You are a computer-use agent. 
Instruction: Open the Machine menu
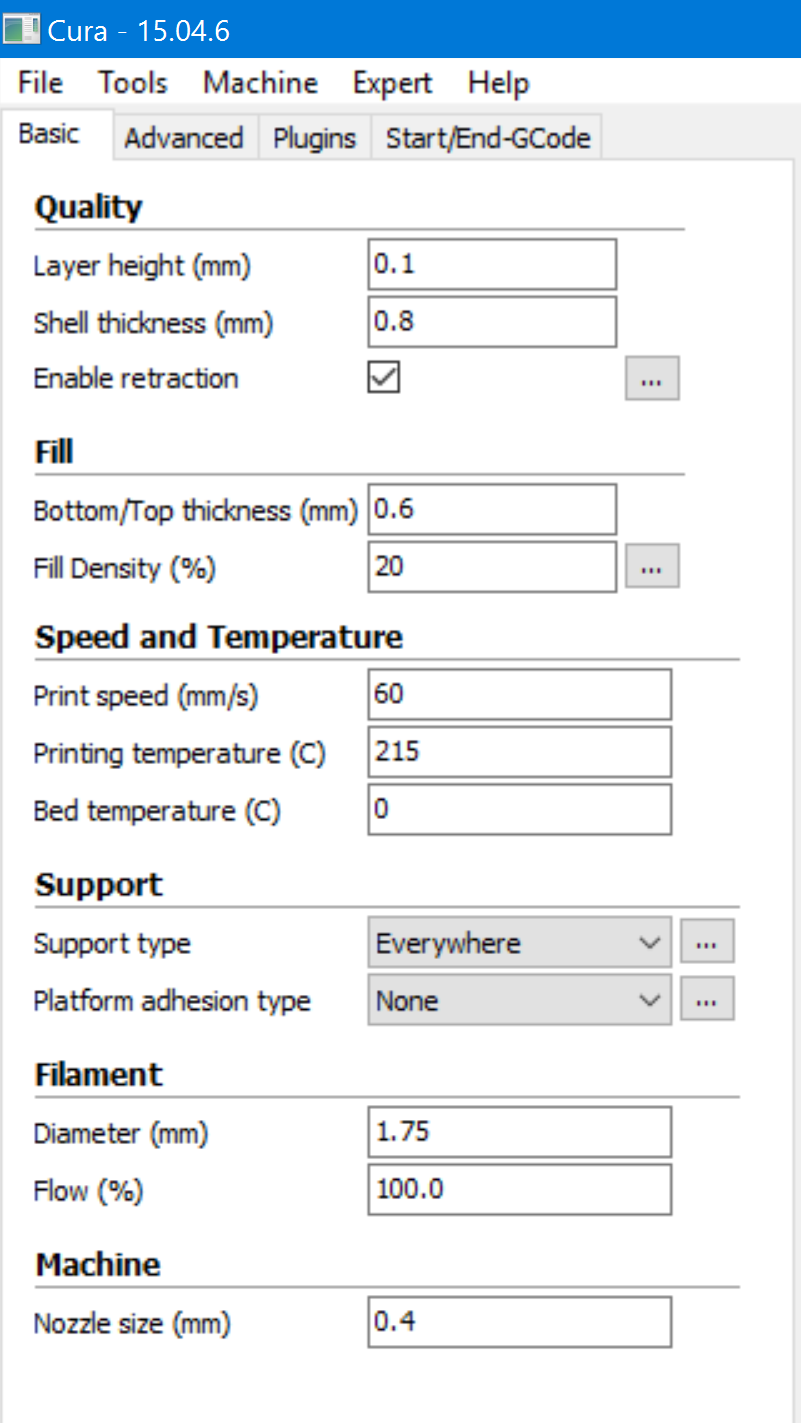coord(260,83)
